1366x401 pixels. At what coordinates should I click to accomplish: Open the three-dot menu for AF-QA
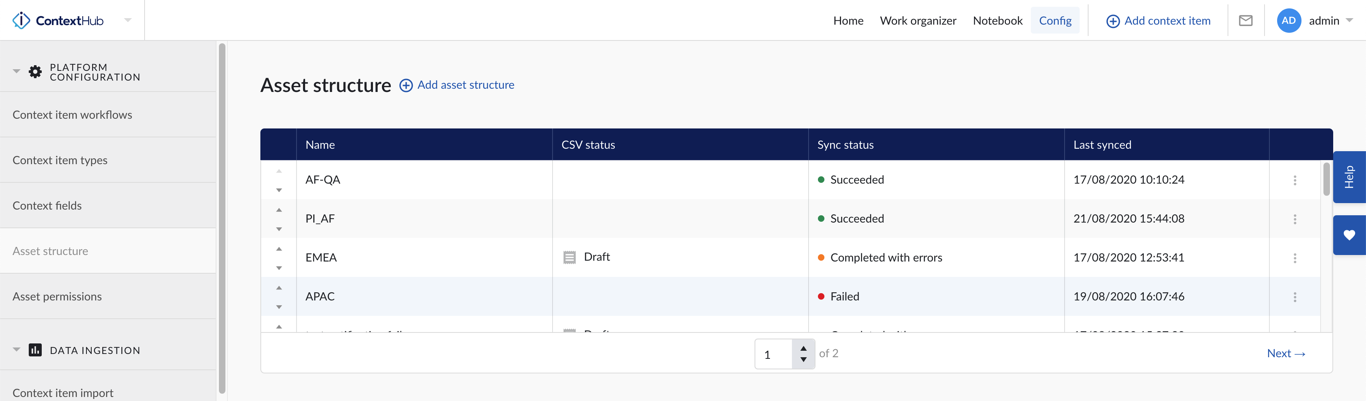pyautogui.click(x=1295, y=181)
